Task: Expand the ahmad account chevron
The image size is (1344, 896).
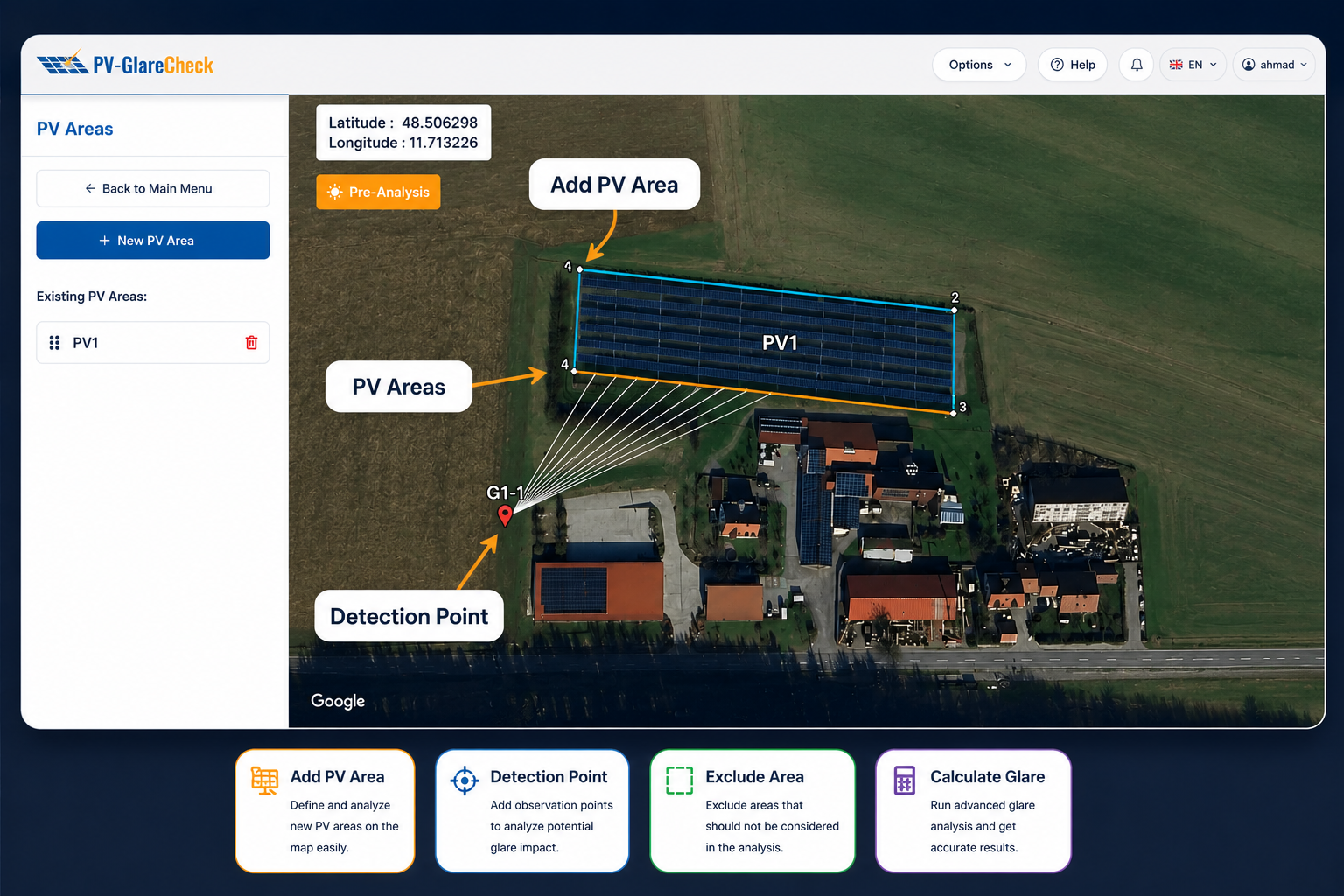Action: [1304, 65]
